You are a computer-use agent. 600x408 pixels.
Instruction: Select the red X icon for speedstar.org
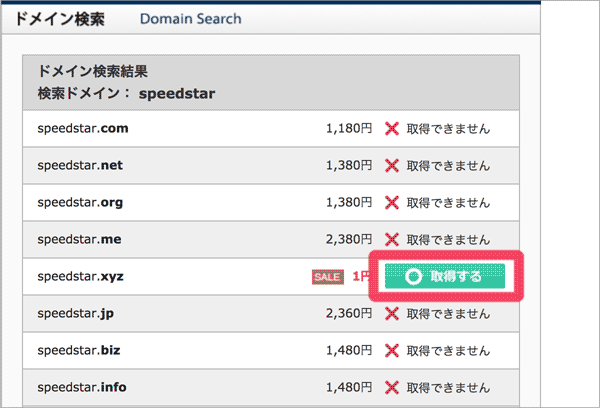(x=392, y=203)
